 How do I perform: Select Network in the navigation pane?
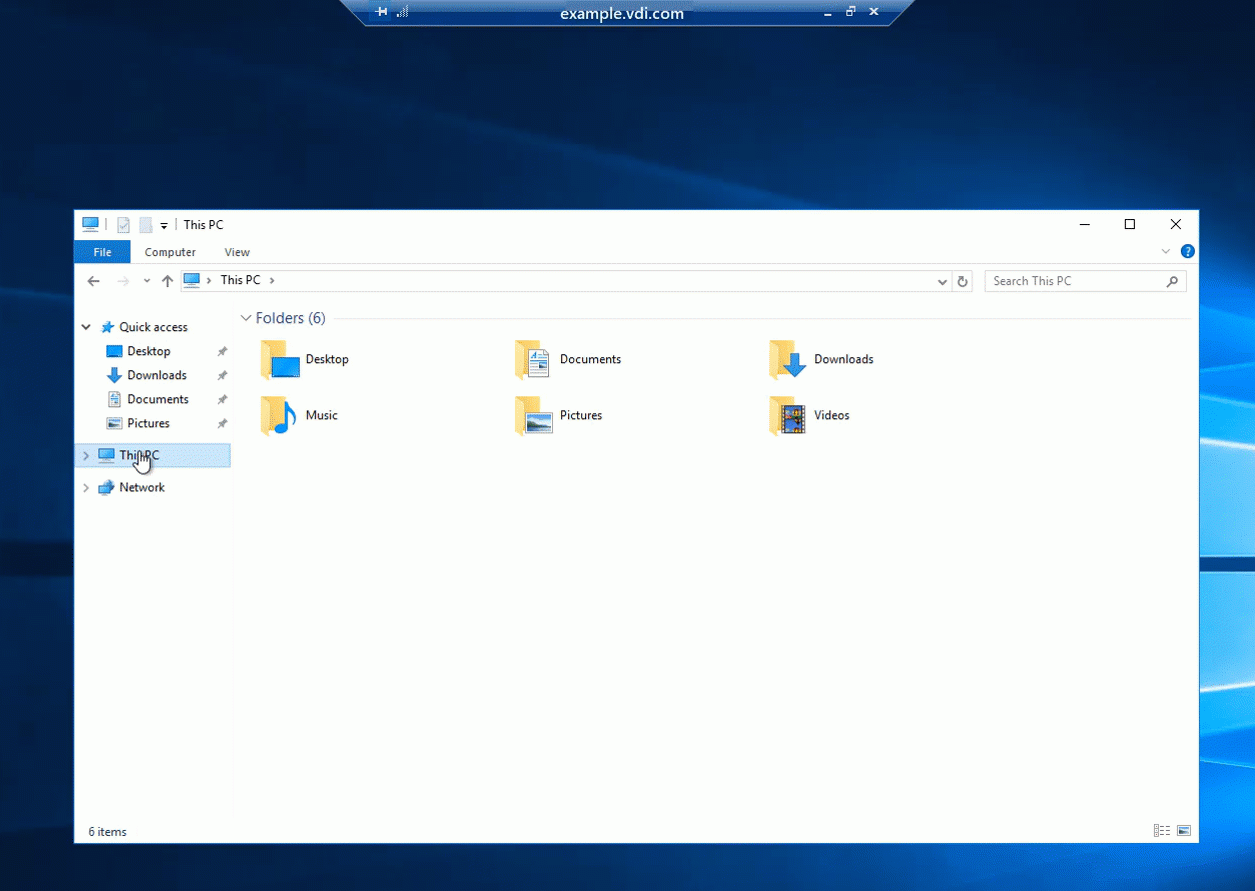(142, 488)
